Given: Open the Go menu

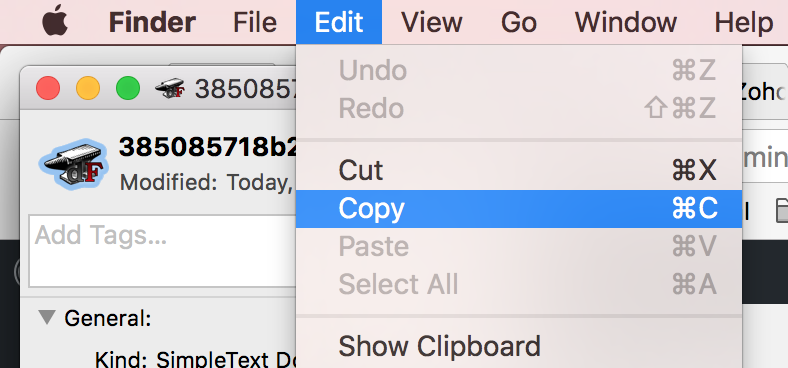Looking at the screenshot, I should point(519,22).
